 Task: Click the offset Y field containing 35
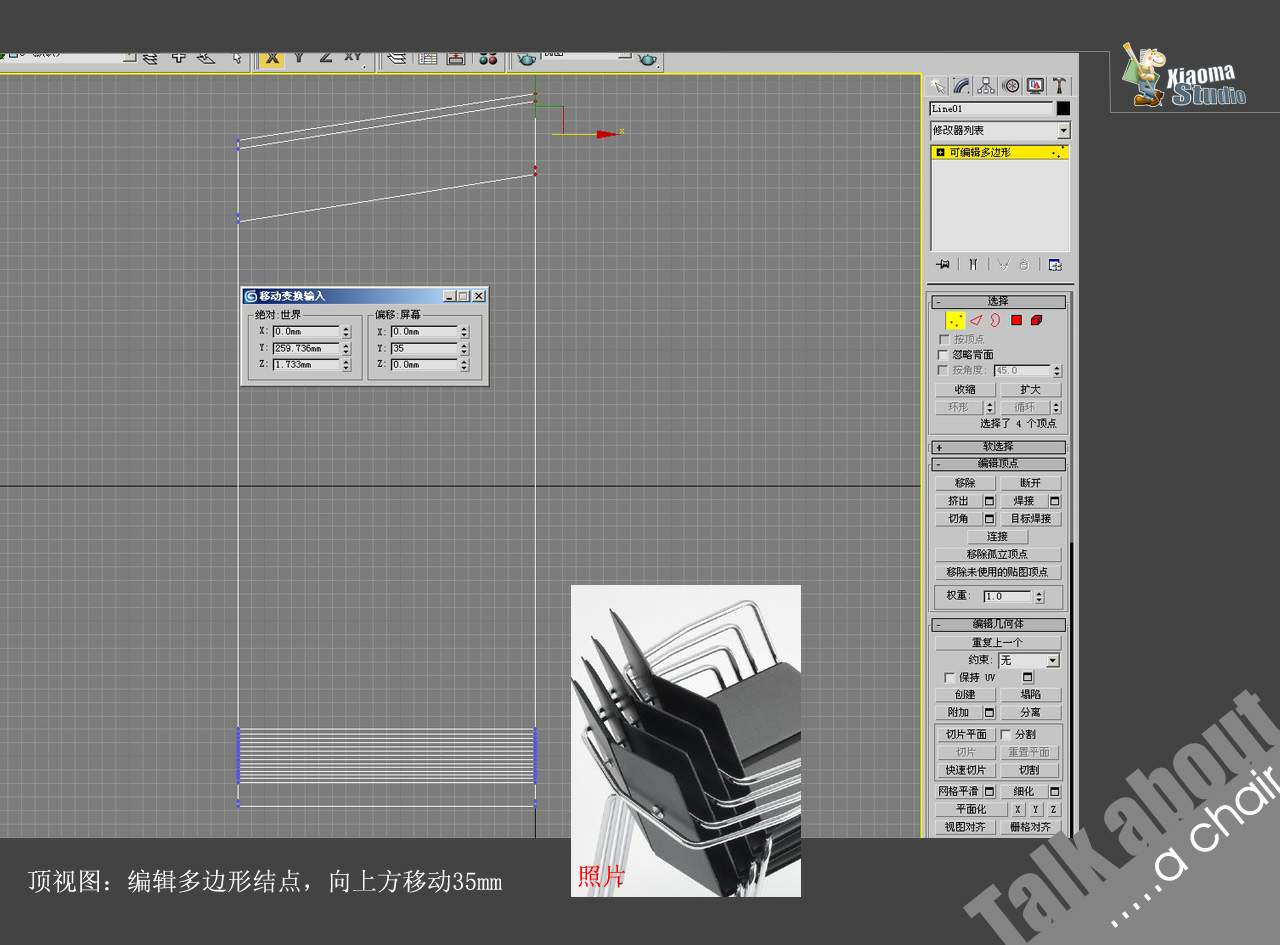point(424,349)
